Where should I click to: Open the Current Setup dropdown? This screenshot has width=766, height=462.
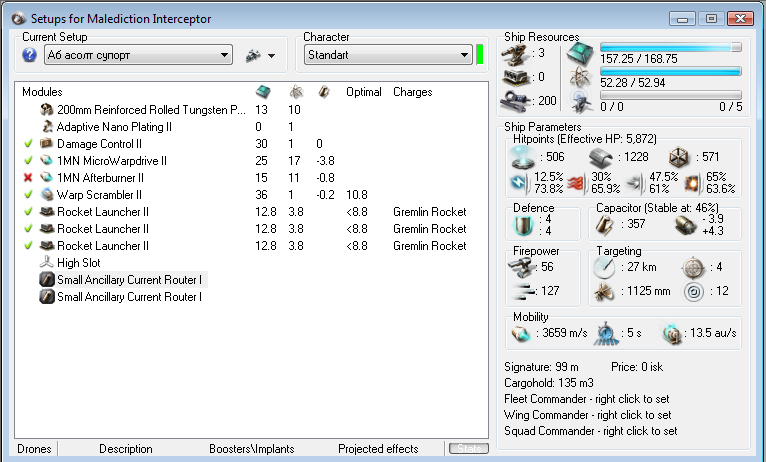[224, 55]
